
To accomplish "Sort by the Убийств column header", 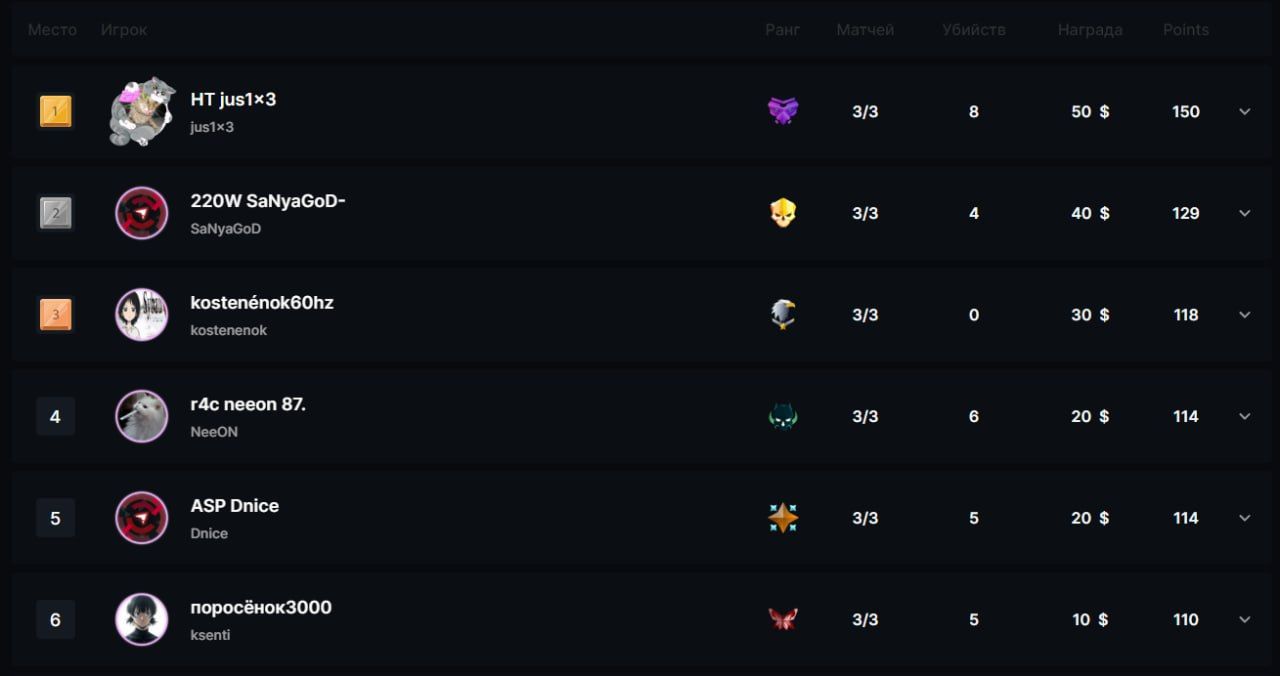I will [x=973, y=30].
